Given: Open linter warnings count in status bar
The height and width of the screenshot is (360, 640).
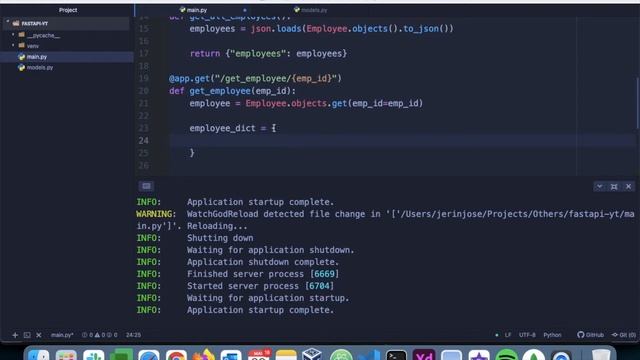Looking at the screenshot, I should [x=100, y=335].
